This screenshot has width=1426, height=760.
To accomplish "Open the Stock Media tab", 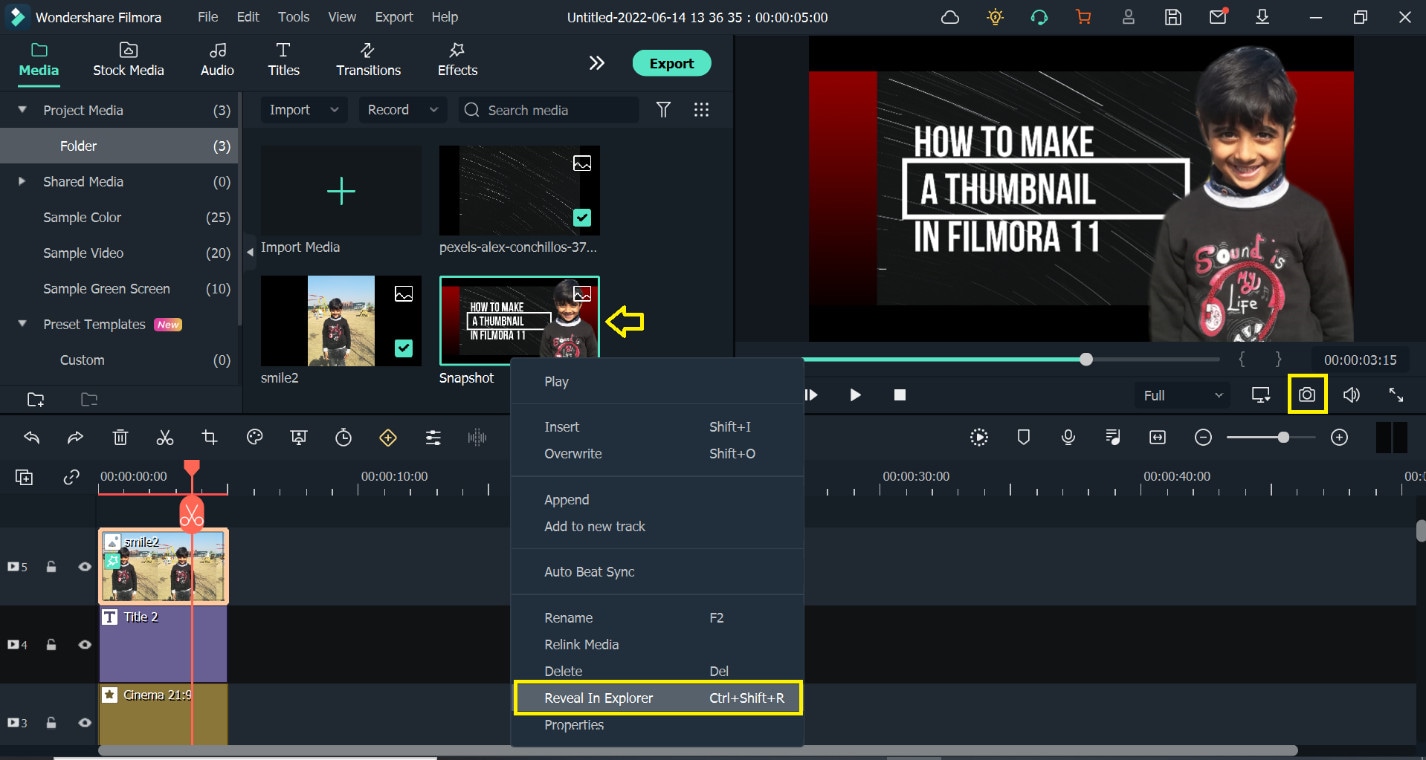I will 128,59.
